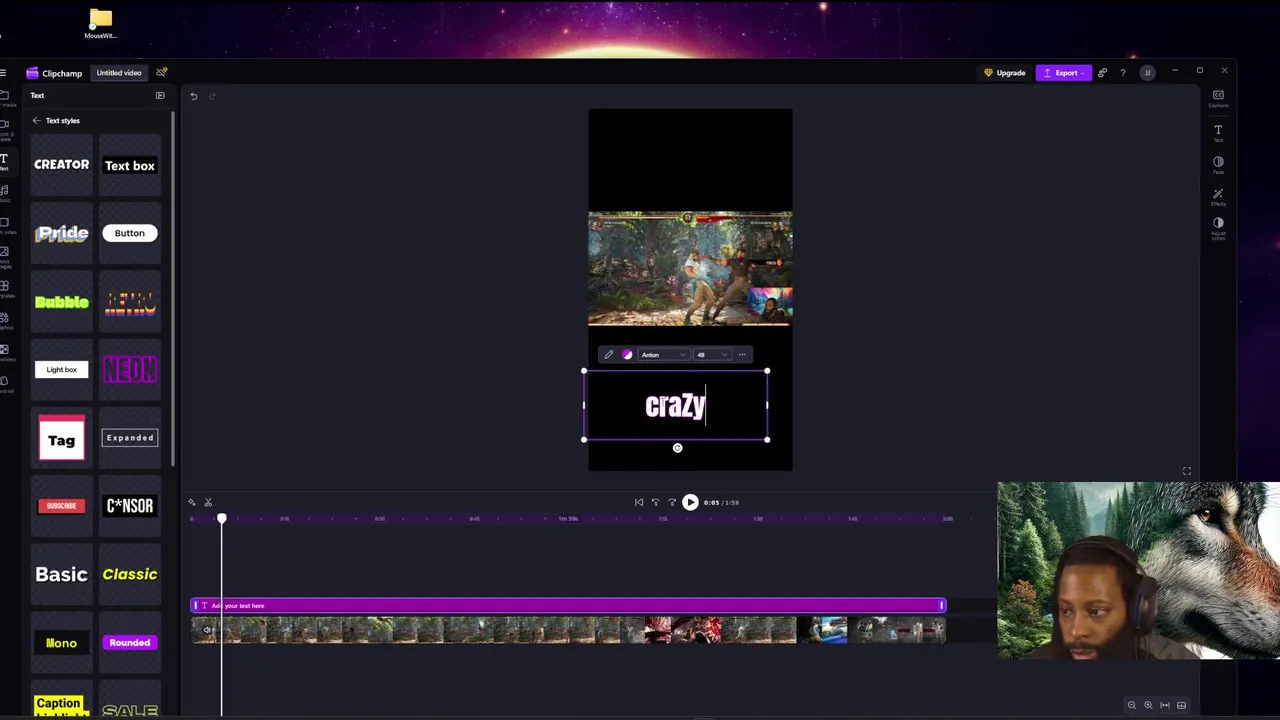The width and height of the screenshot is (1280, 720).
Task: Click the Upgrade button
Action: [1005, 73]
